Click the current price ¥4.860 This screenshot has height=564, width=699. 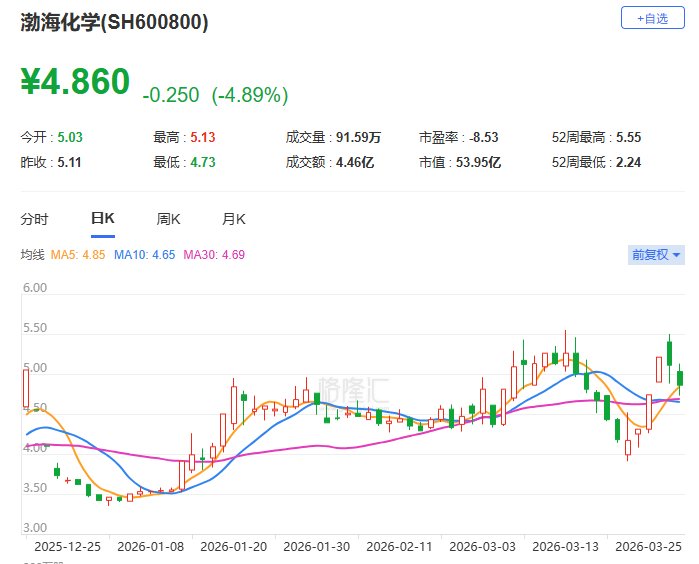(75, 82)
